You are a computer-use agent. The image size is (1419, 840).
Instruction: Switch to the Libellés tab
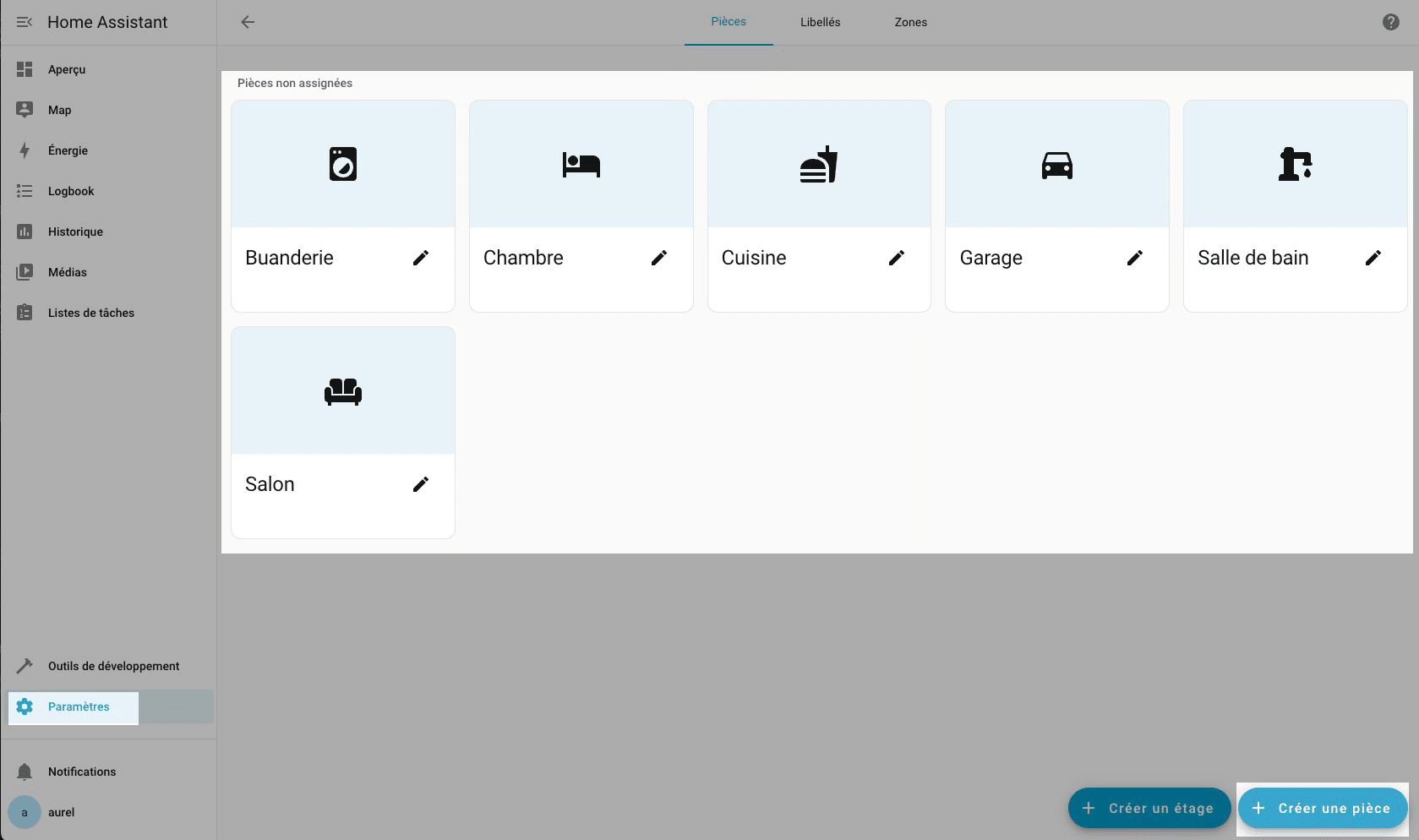(x=821, y=22)
